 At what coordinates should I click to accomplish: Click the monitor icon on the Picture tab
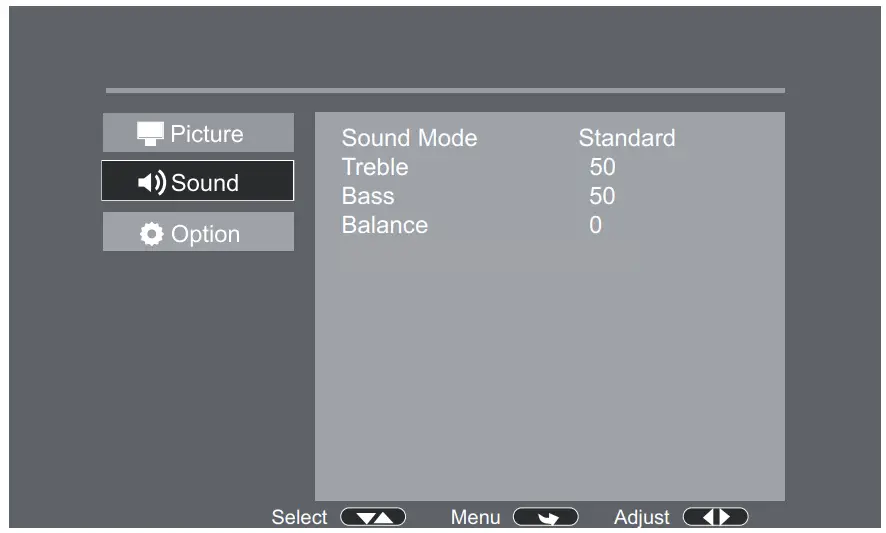tap(151, 135)
